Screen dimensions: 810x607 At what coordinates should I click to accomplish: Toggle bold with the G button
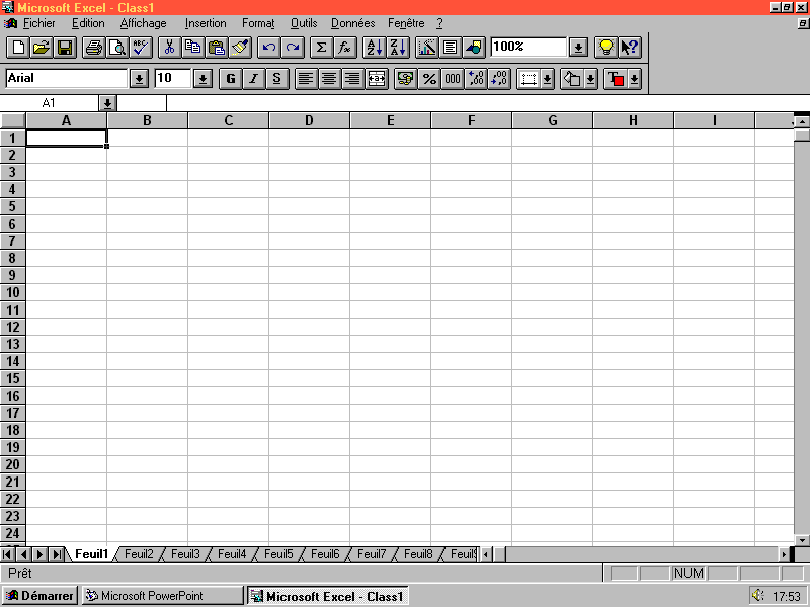click(x=230, y=79)
